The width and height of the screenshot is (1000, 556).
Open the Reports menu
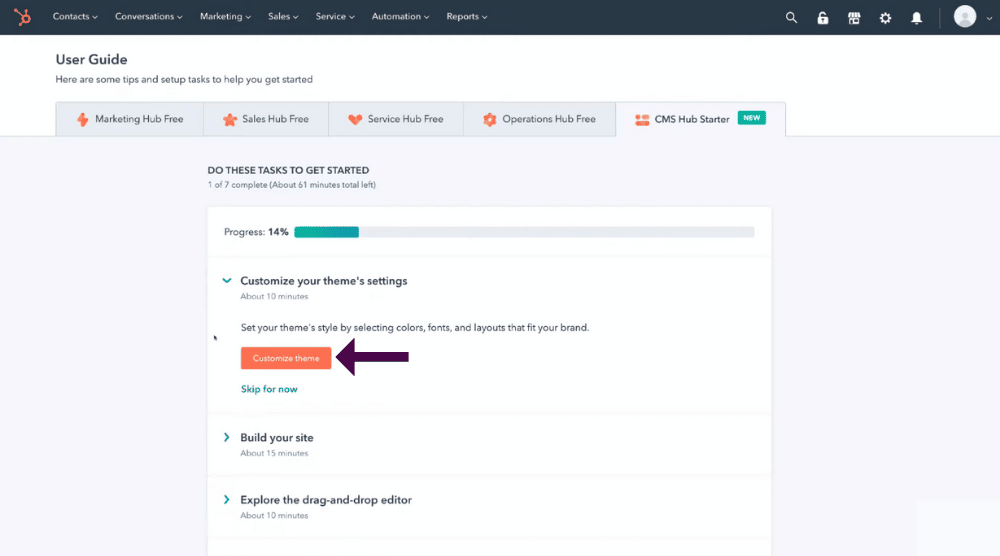(467, 17)
